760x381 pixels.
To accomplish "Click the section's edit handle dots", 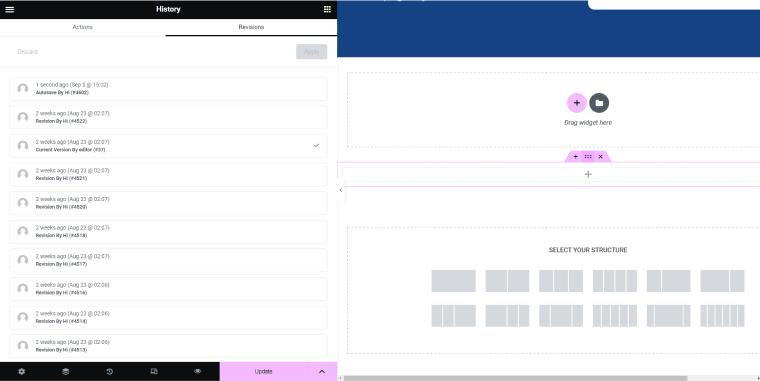I will click(x=588, y=157).
